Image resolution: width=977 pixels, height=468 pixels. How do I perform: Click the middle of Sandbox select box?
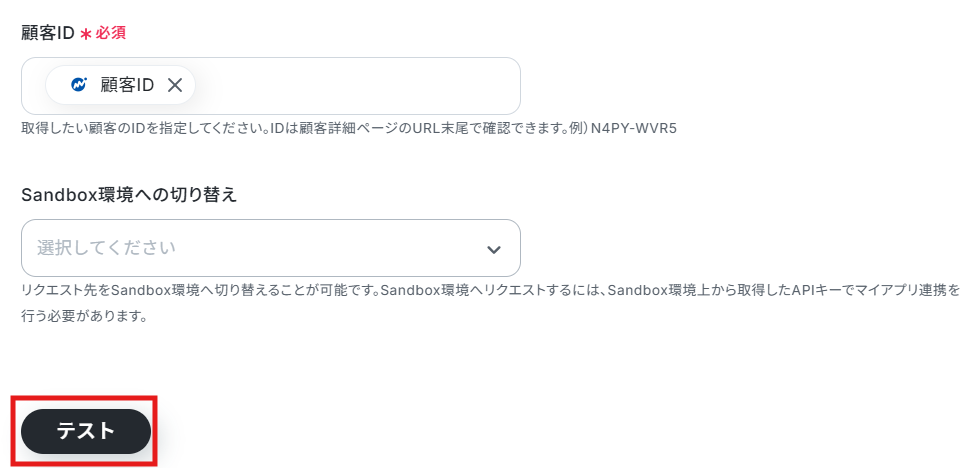[271, 248]
